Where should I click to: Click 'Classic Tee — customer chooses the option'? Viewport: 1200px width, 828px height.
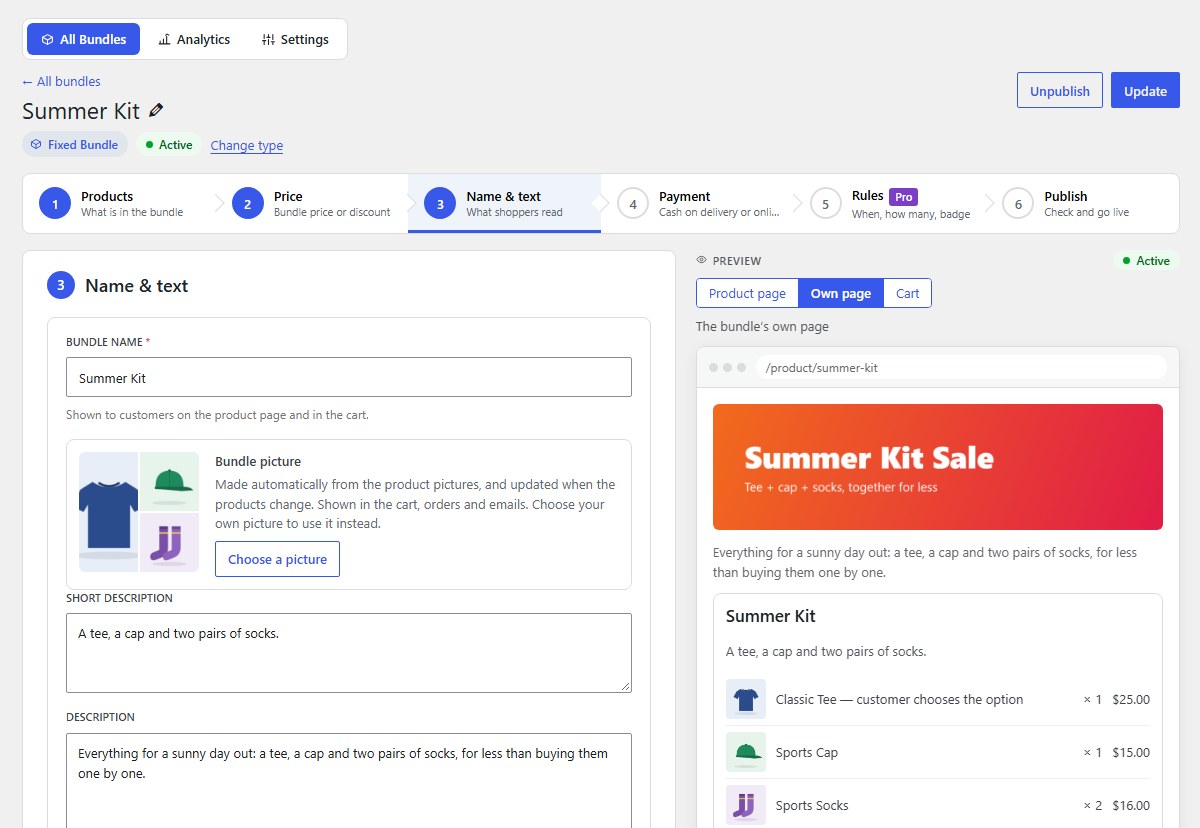899,699
